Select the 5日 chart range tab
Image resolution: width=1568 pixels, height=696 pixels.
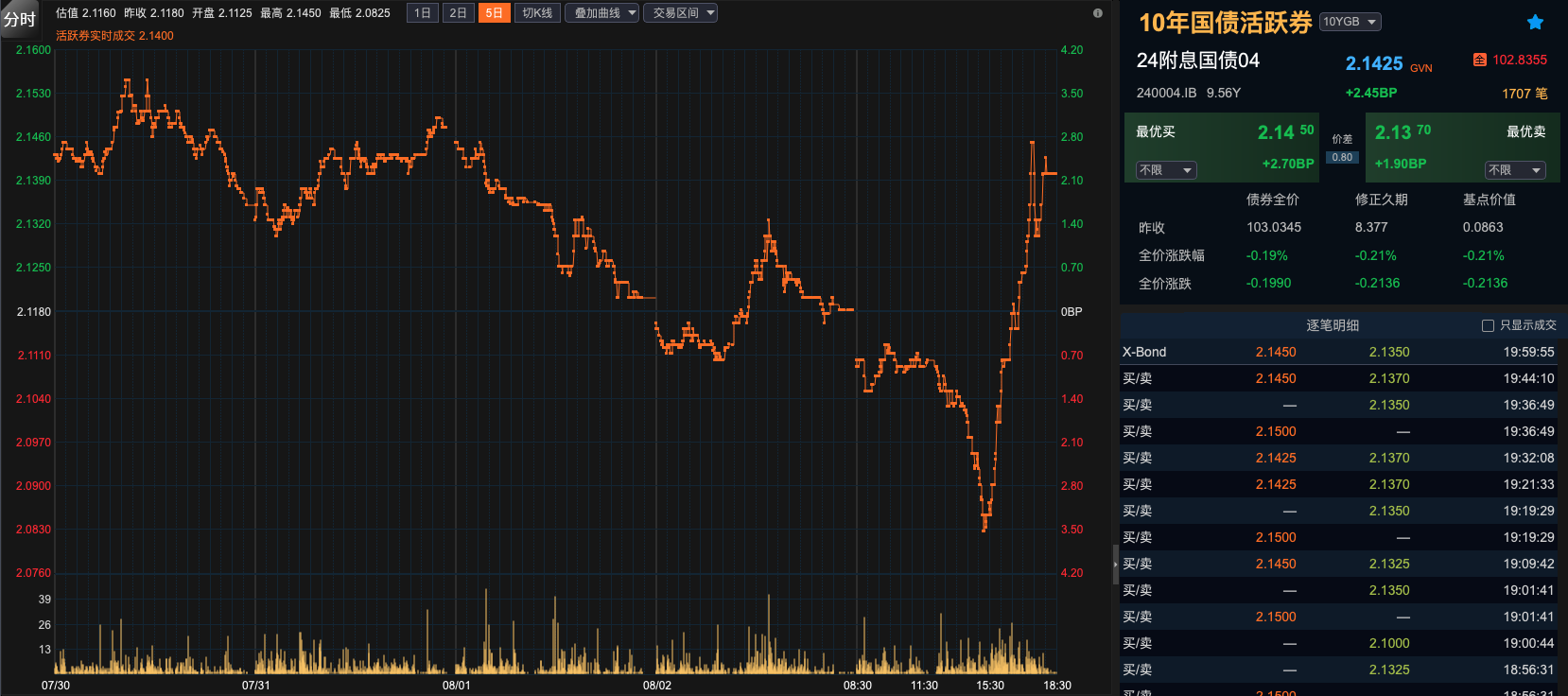pos(494,13)
